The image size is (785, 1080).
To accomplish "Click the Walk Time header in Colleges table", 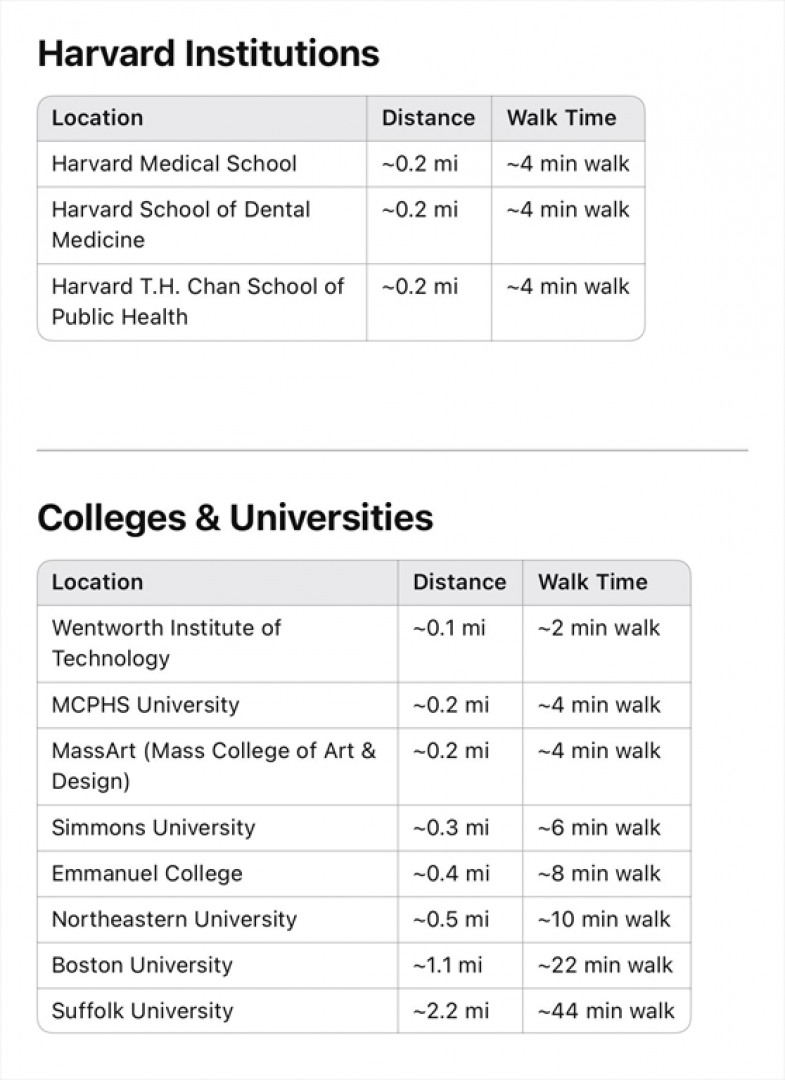I will click(x=592, y=582).
